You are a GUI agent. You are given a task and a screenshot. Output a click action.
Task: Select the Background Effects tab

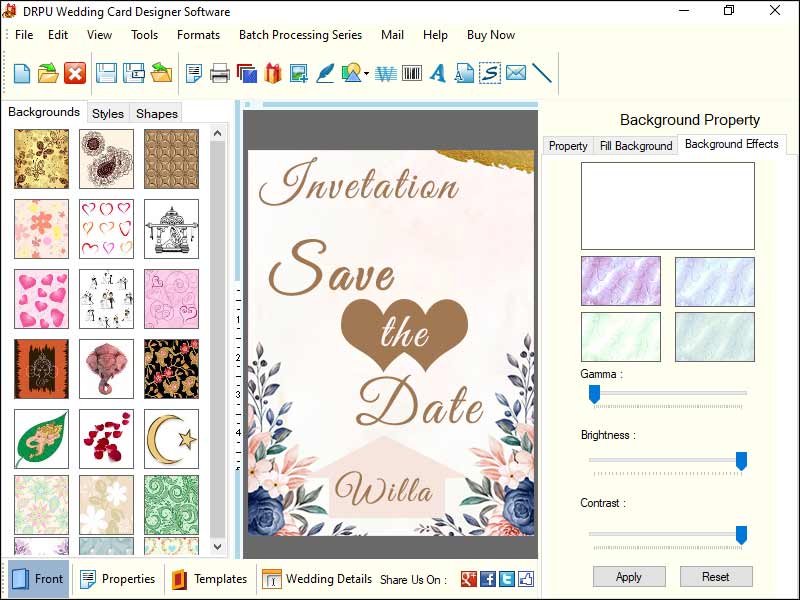732,144
